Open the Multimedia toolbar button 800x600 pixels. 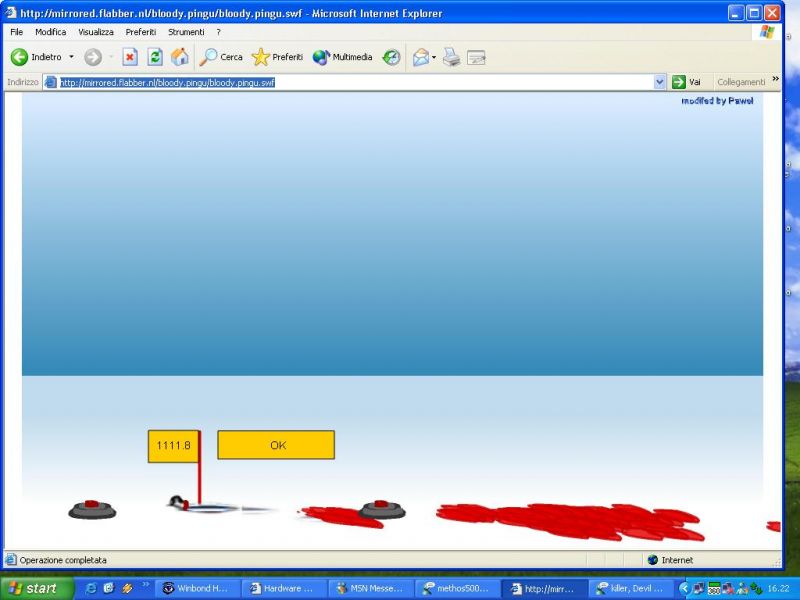pyautogui.click(x=342, y=57)
